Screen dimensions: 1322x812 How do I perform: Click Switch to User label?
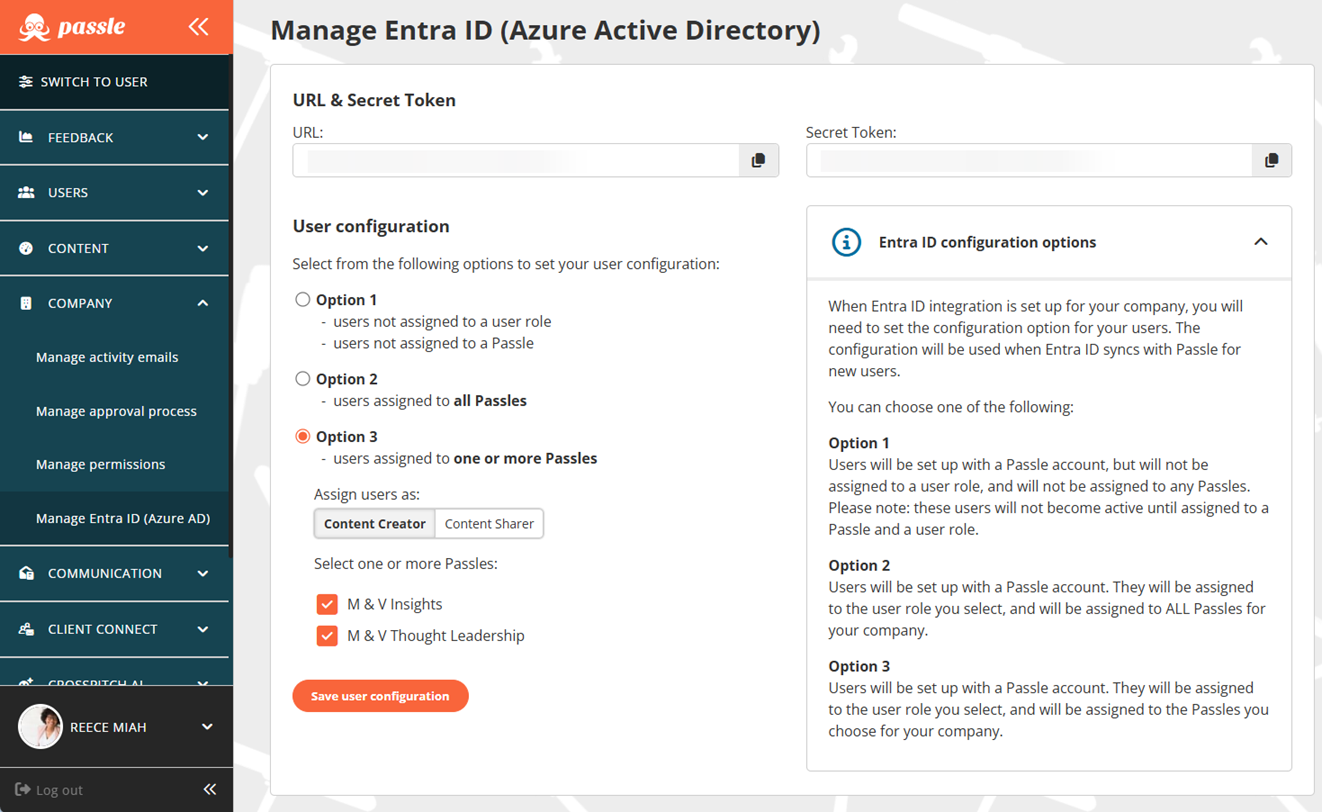pos(94,82)
